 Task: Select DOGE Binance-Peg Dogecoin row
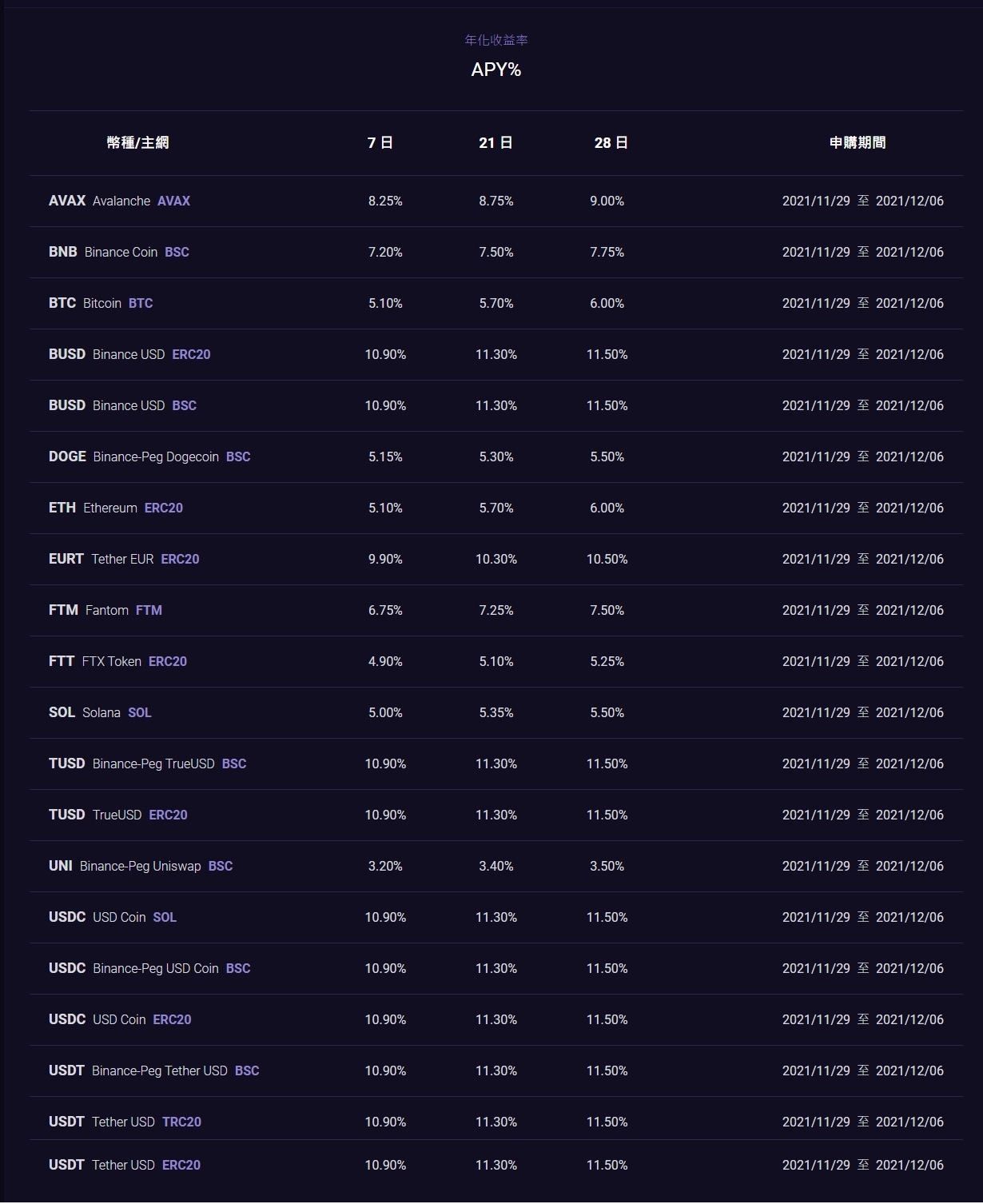point(149,456)
